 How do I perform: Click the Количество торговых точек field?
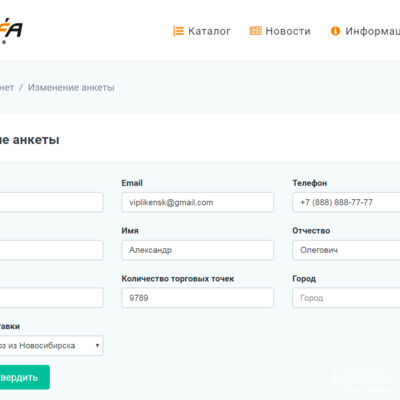pos(198,298)
